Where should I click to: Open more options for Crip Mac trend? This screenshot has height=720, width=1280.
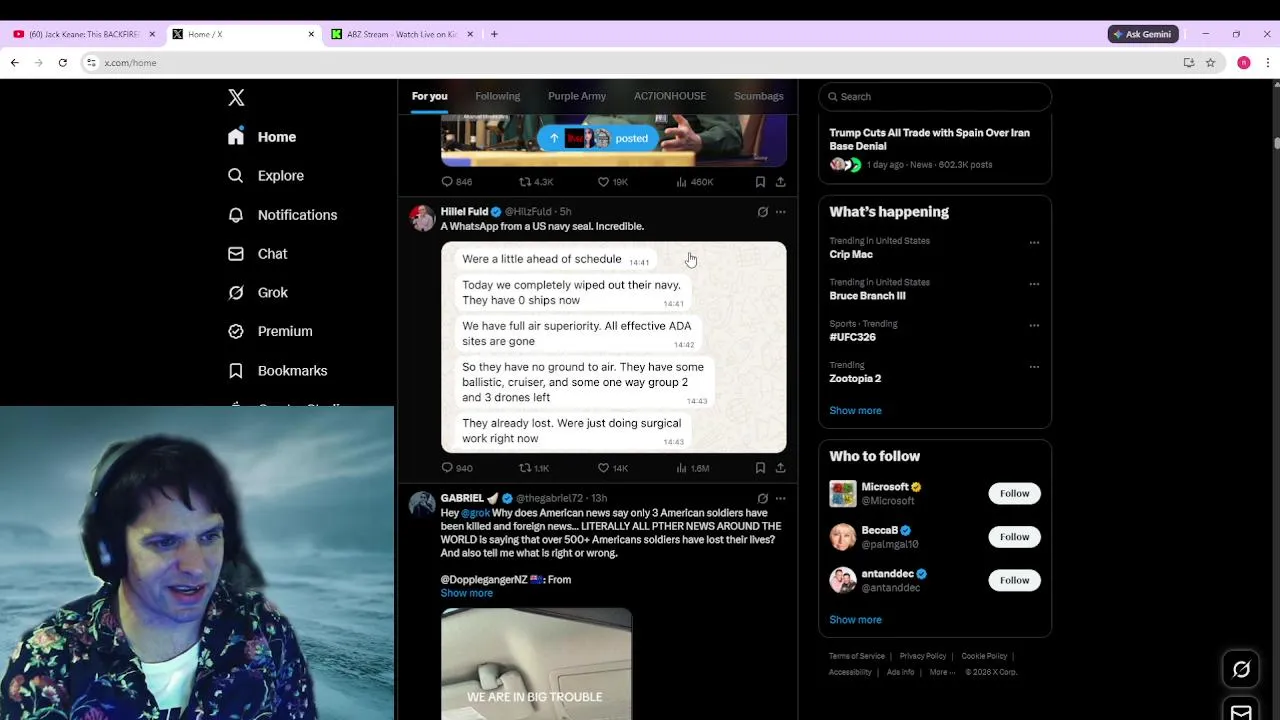(1034, 242)
